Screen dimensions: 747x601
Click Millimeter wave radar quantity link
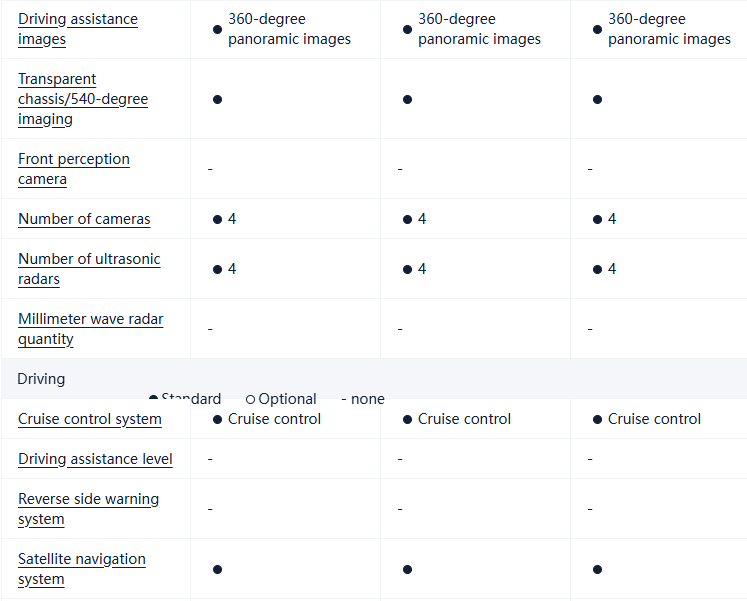tap(90, 329)
